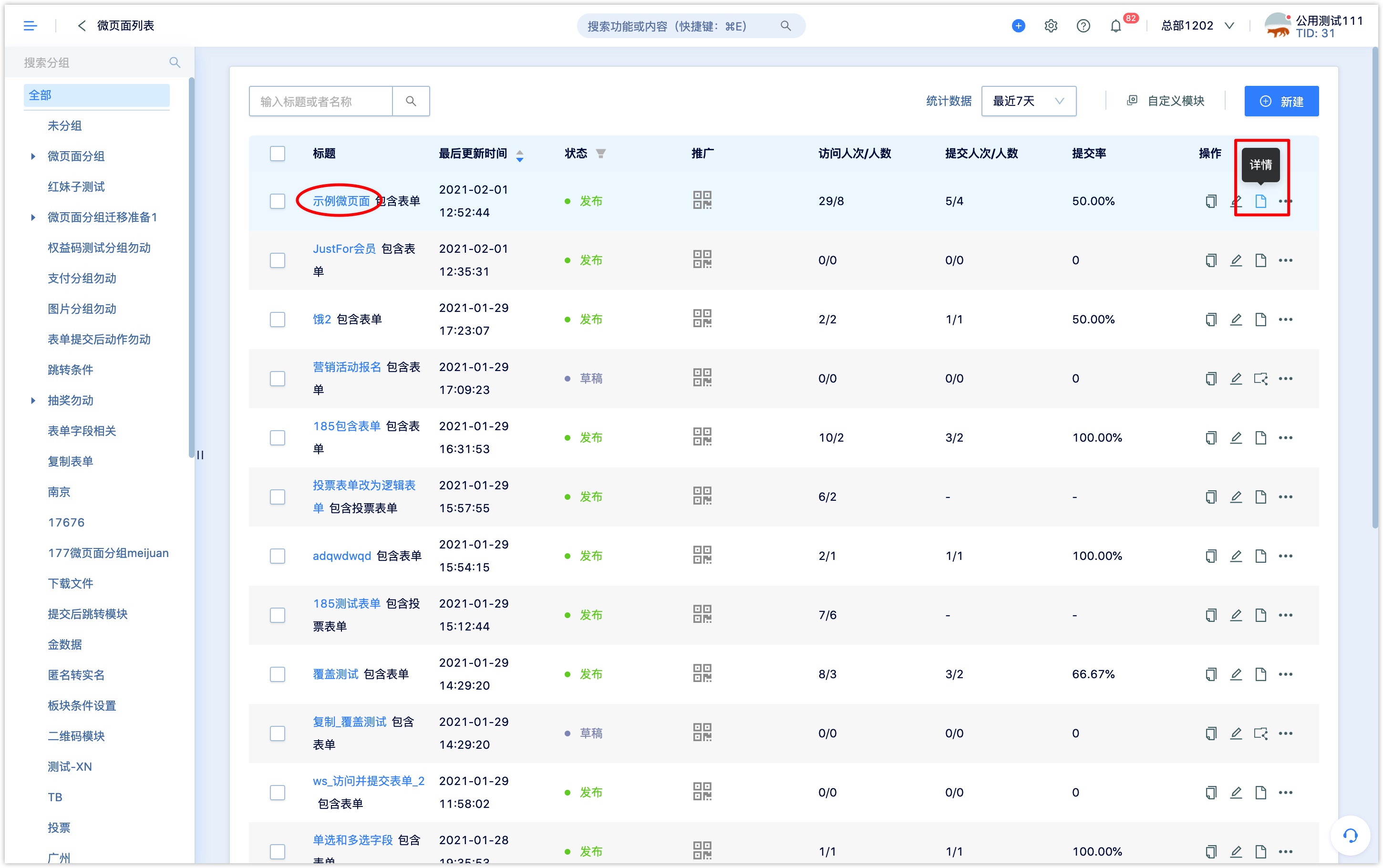Expand the 抽奖勿动 tree node
The image size is (1383, 868).
pos(33,400)
